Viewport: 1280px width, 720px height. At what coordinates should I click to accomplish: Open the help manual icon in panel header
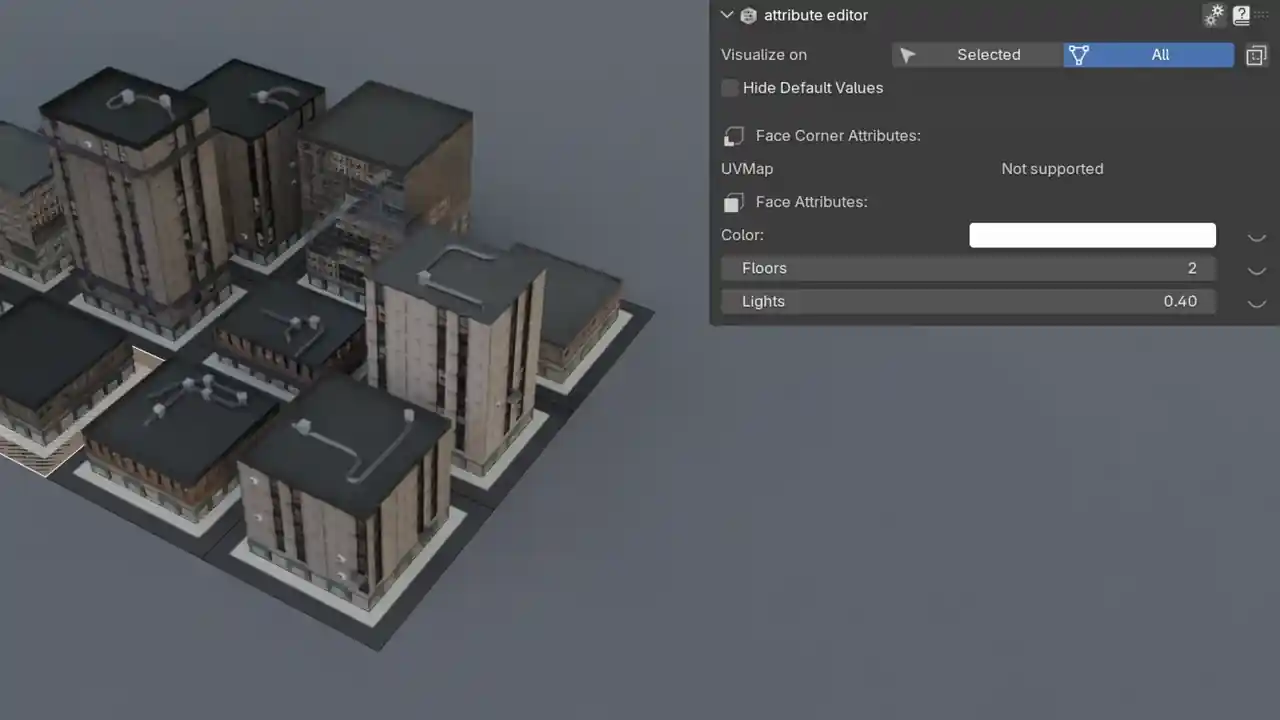pos(1241,15)
